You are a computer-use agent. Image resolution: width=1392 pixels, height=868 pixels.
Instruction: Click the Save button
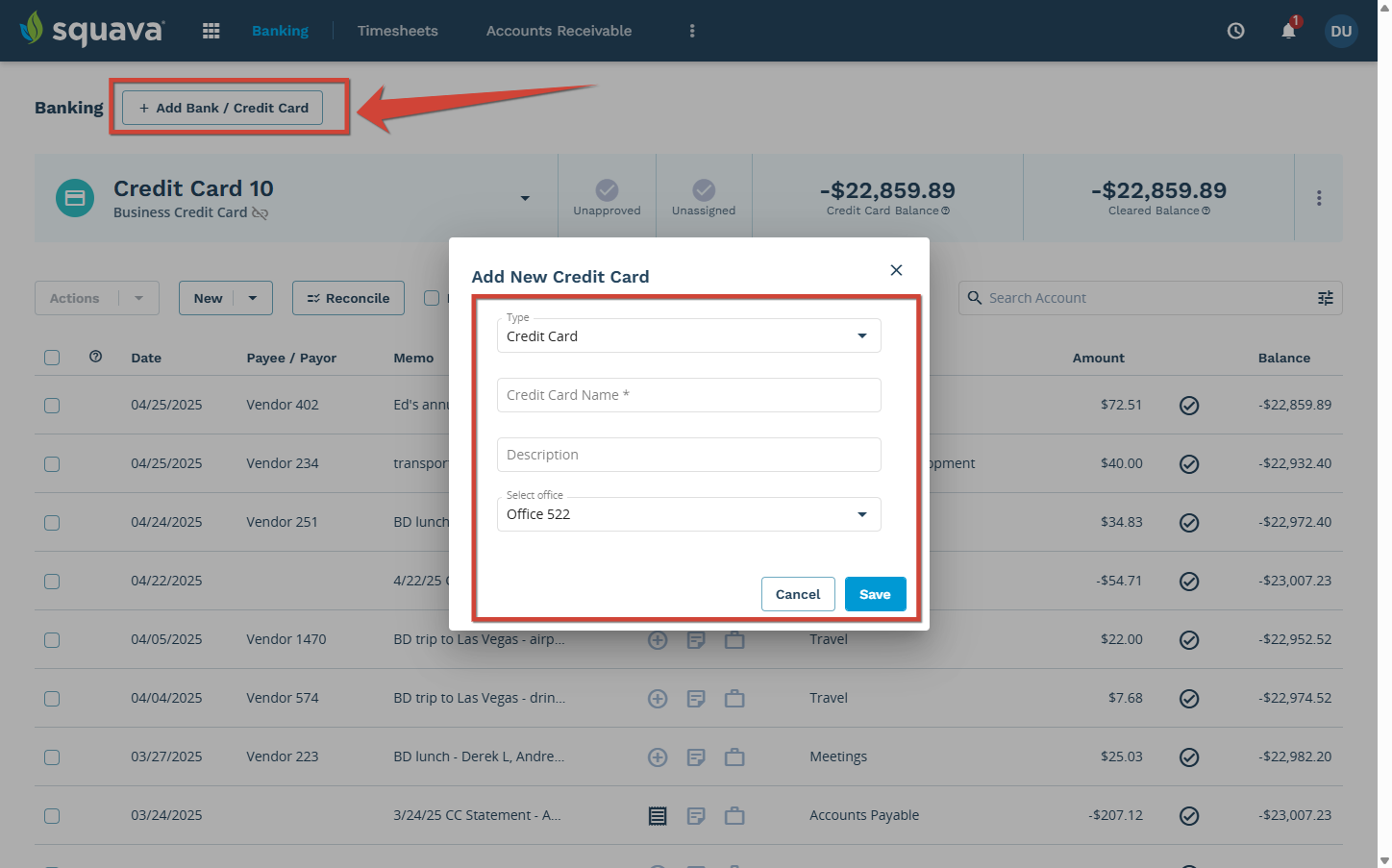[x=875, y=594]
